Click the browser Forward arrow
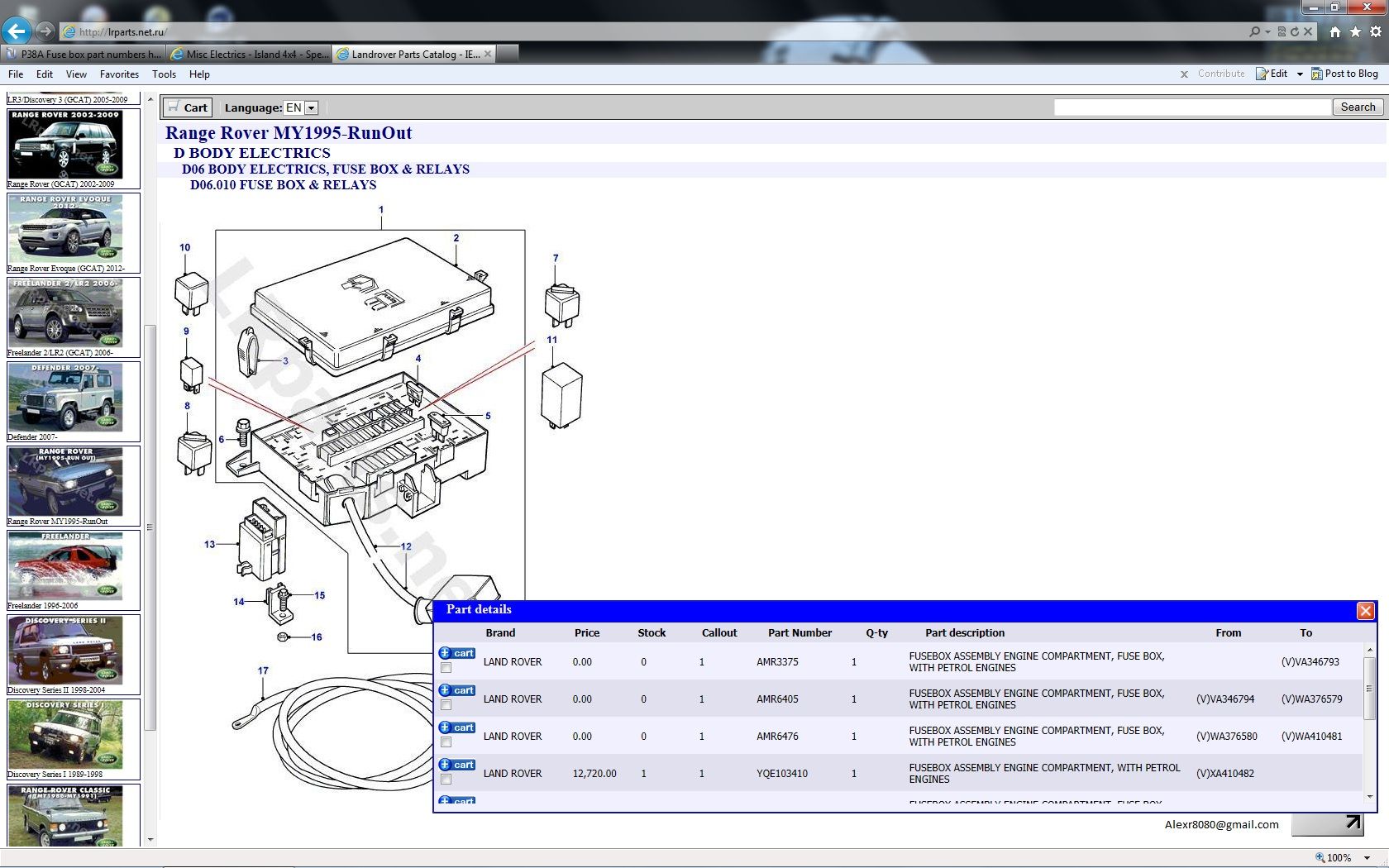Viewport: 1389px width, 868px height. 45,31
